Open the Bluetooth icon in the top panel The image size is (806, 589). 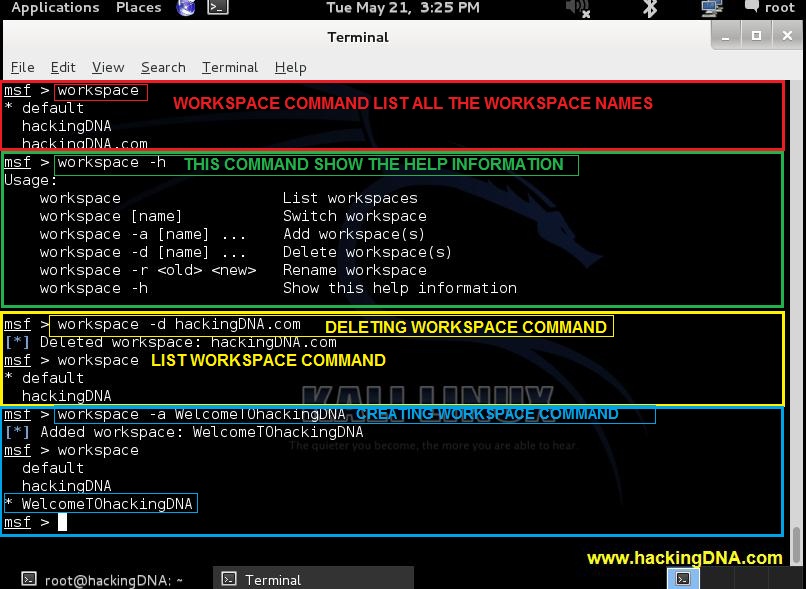tap(648, 8)
